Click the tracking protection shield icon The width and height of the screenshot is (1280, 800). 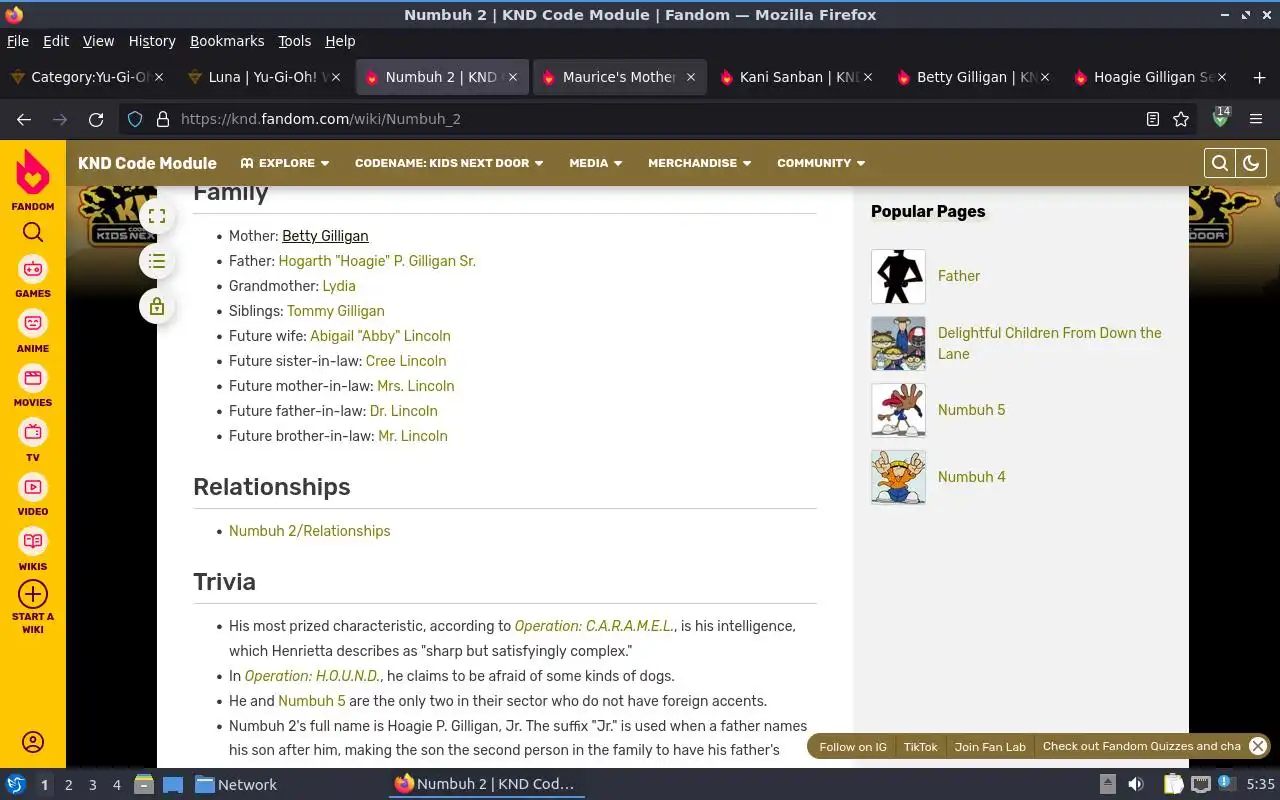pyautogui.click(x=136, y=119)
